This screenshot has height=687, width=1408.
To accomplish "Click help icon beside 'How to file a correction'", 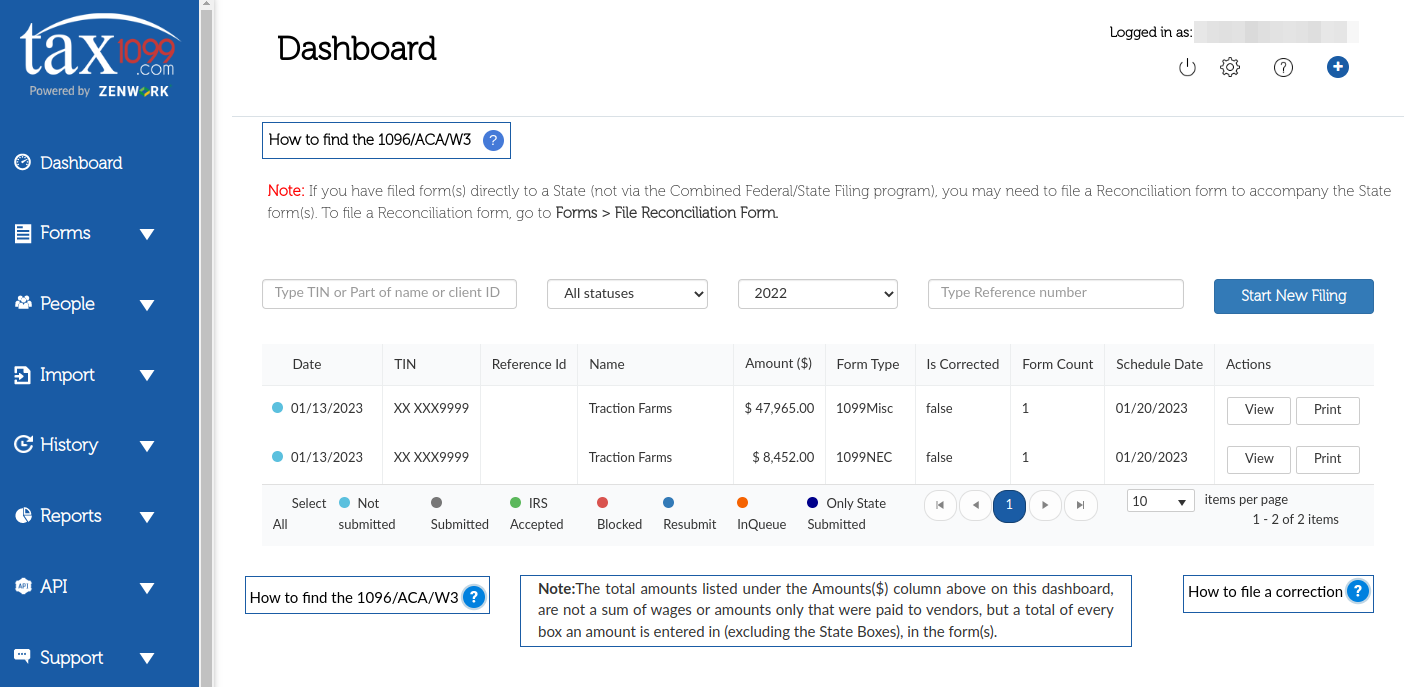I will click(1357, 591).
